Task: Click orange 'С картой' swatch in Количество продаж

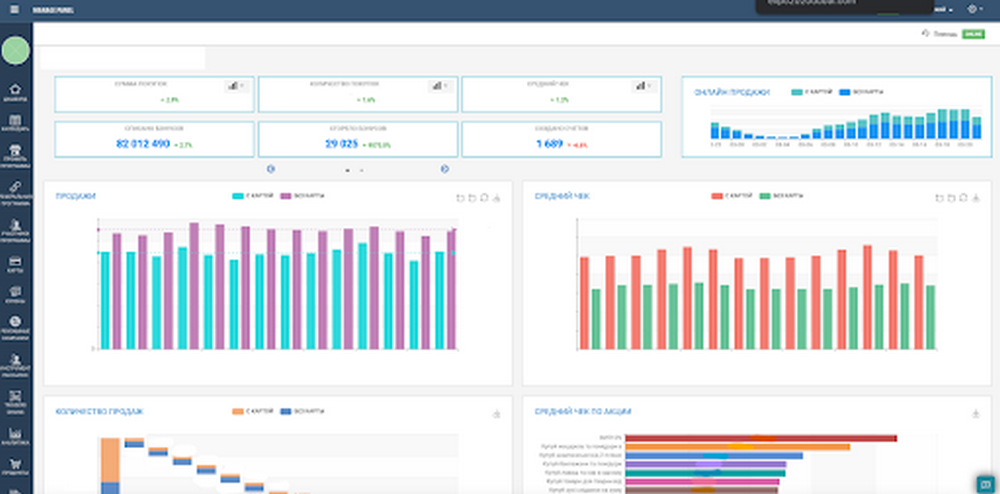Action: 237,412
